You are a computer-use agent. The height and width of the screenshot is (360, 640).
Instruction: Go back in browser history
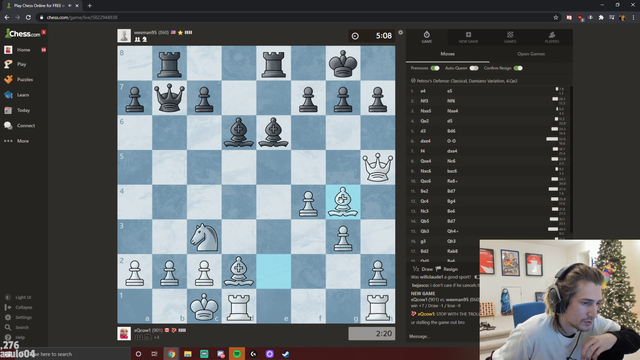click(7, 18)
